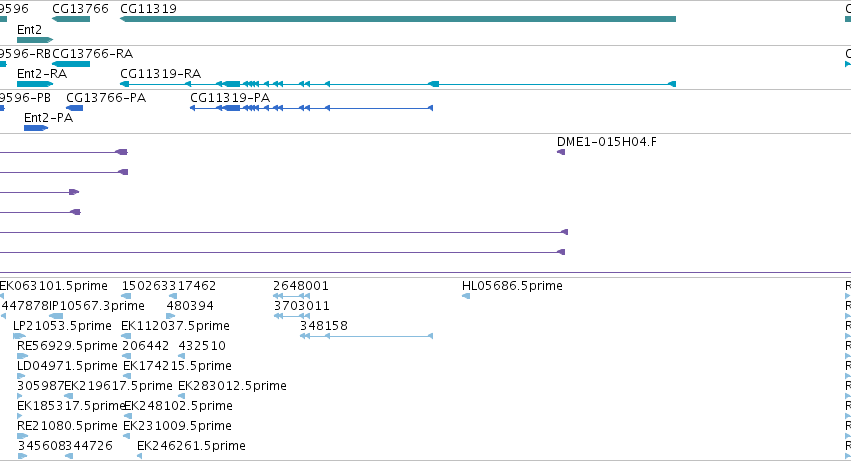Open EST RE56929.5prime
Screen dimensions: 851x461
point(67,346)
